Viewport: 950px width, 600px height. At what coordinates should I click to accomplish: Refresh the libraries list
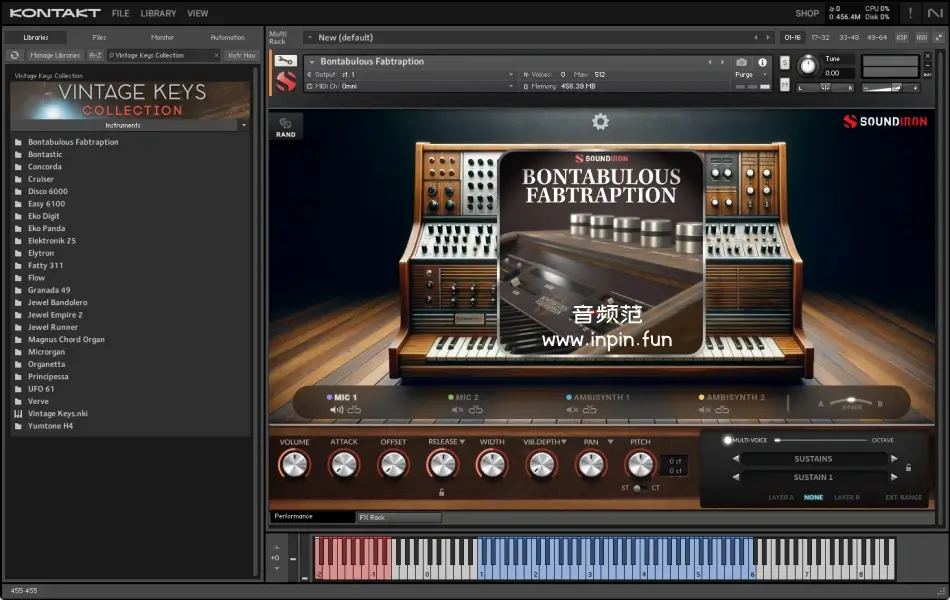pyautogui.click(x=15, y=55)
